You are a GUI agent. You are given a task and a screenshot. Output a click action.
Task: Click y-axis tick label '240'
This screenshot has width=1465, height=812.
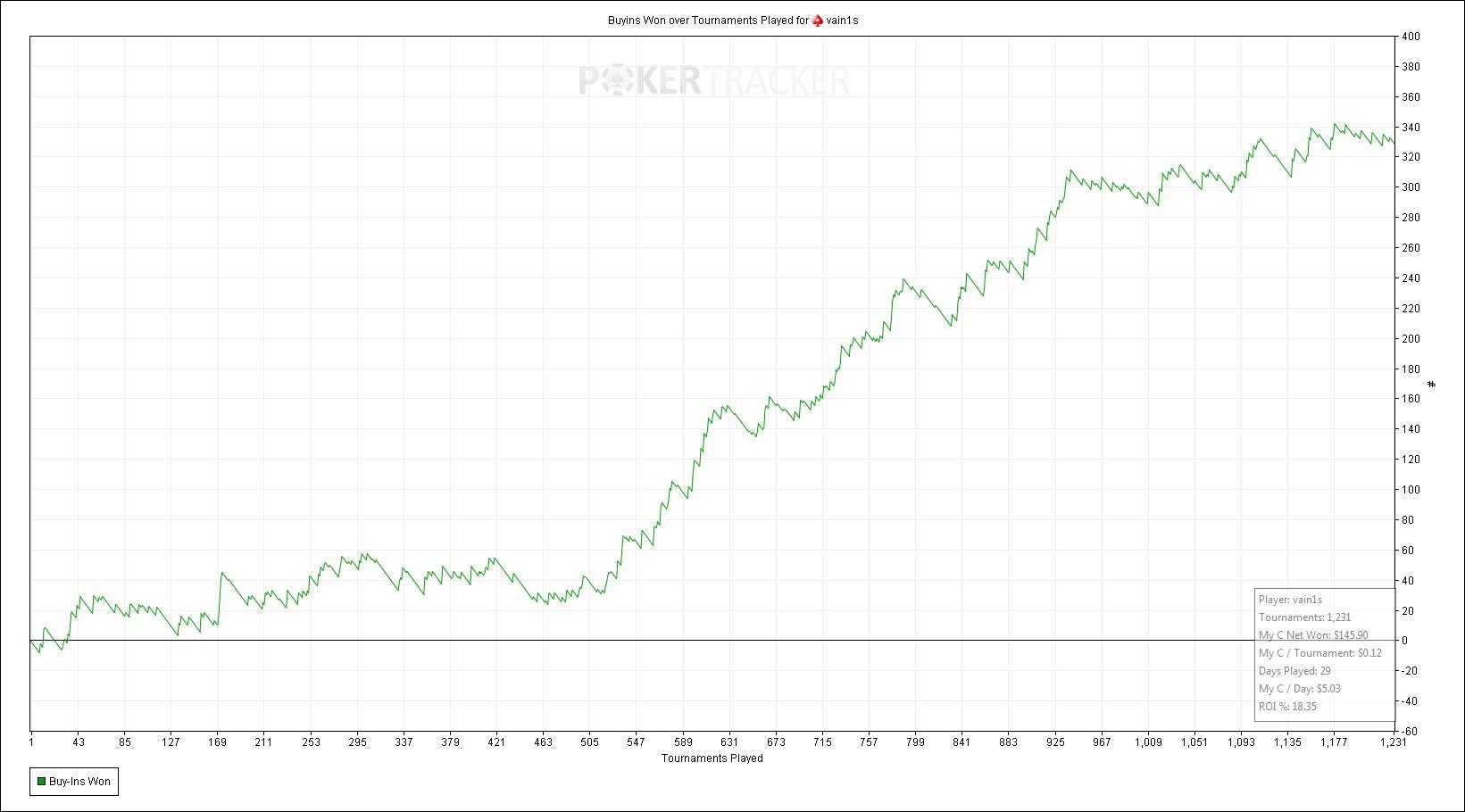tap(1411, 278)
